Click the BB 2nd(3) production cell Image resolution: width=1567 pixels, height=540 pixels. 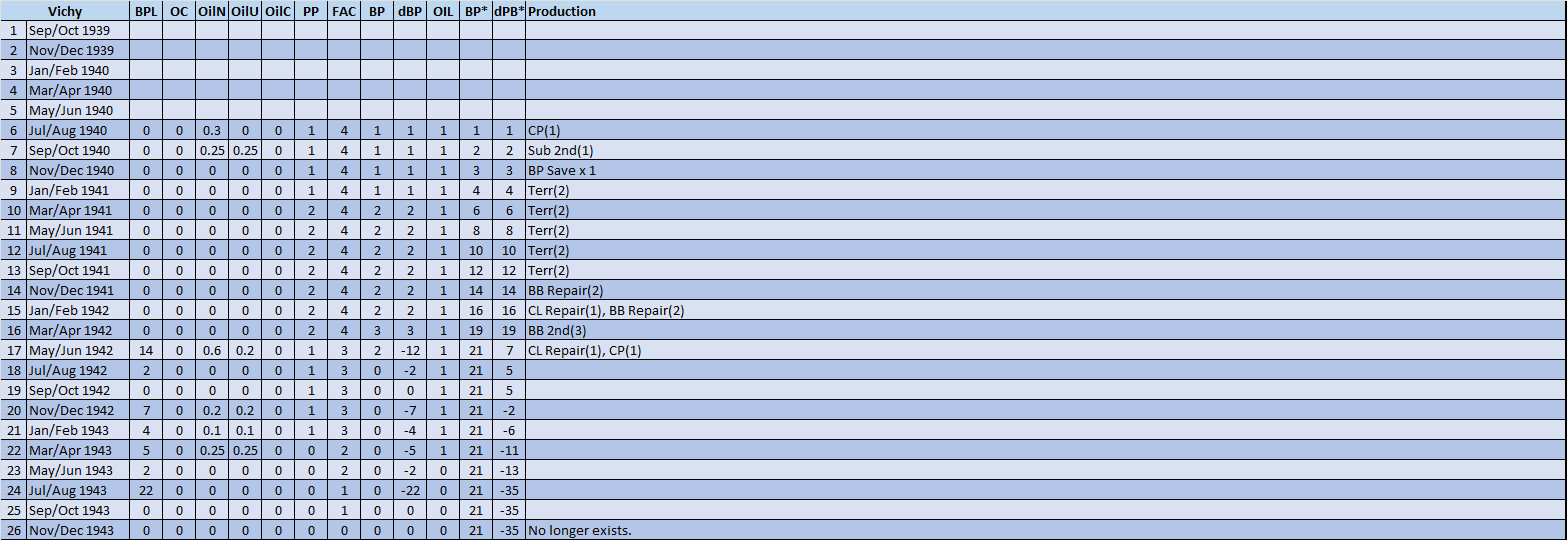point(1046,331)
